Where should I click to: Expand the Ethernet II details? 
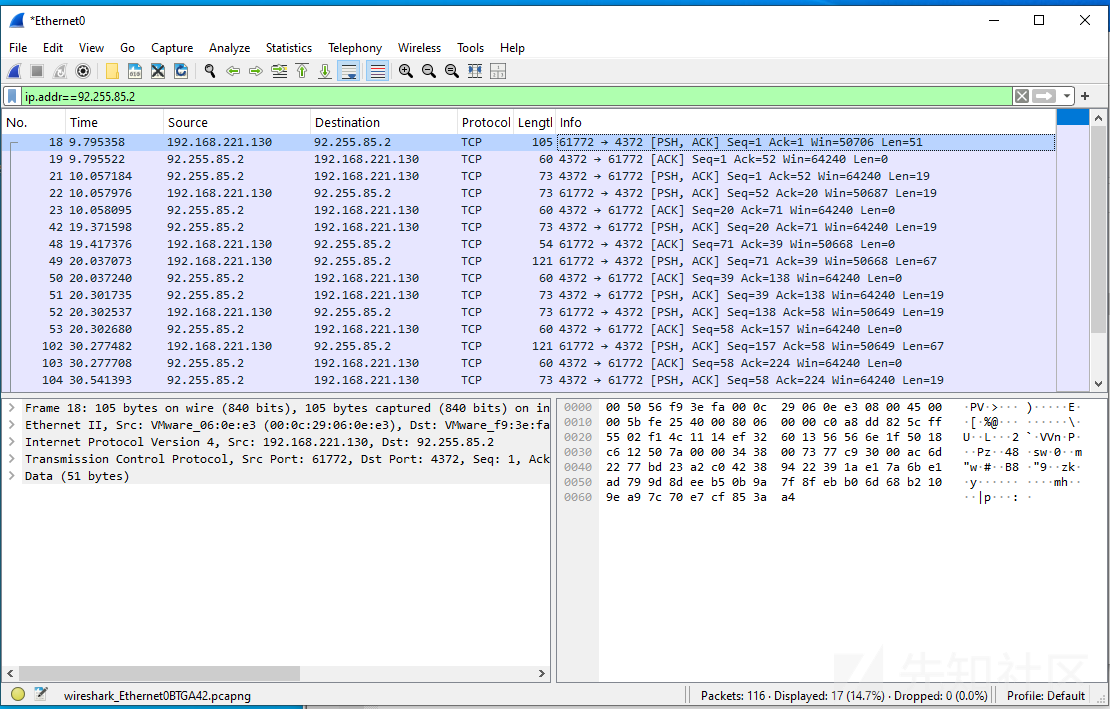pos(12,425)
